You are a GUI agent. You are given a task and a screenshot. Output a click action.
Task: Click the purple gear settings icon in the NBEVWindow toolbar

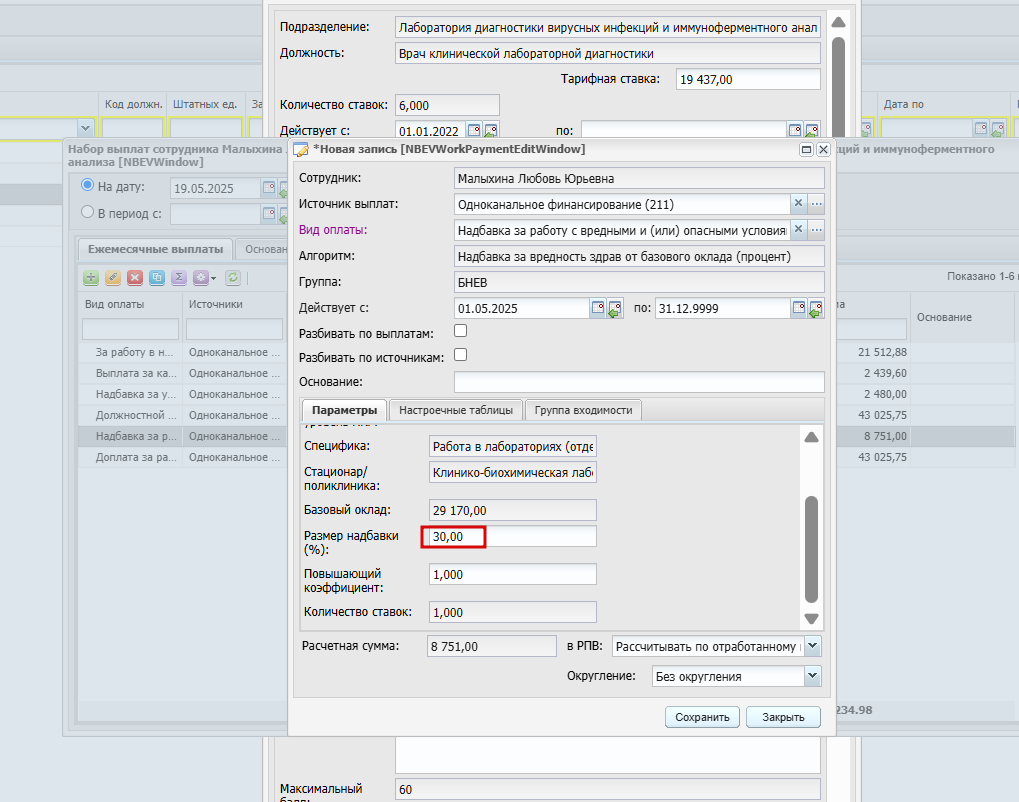(x=201, y=278)
